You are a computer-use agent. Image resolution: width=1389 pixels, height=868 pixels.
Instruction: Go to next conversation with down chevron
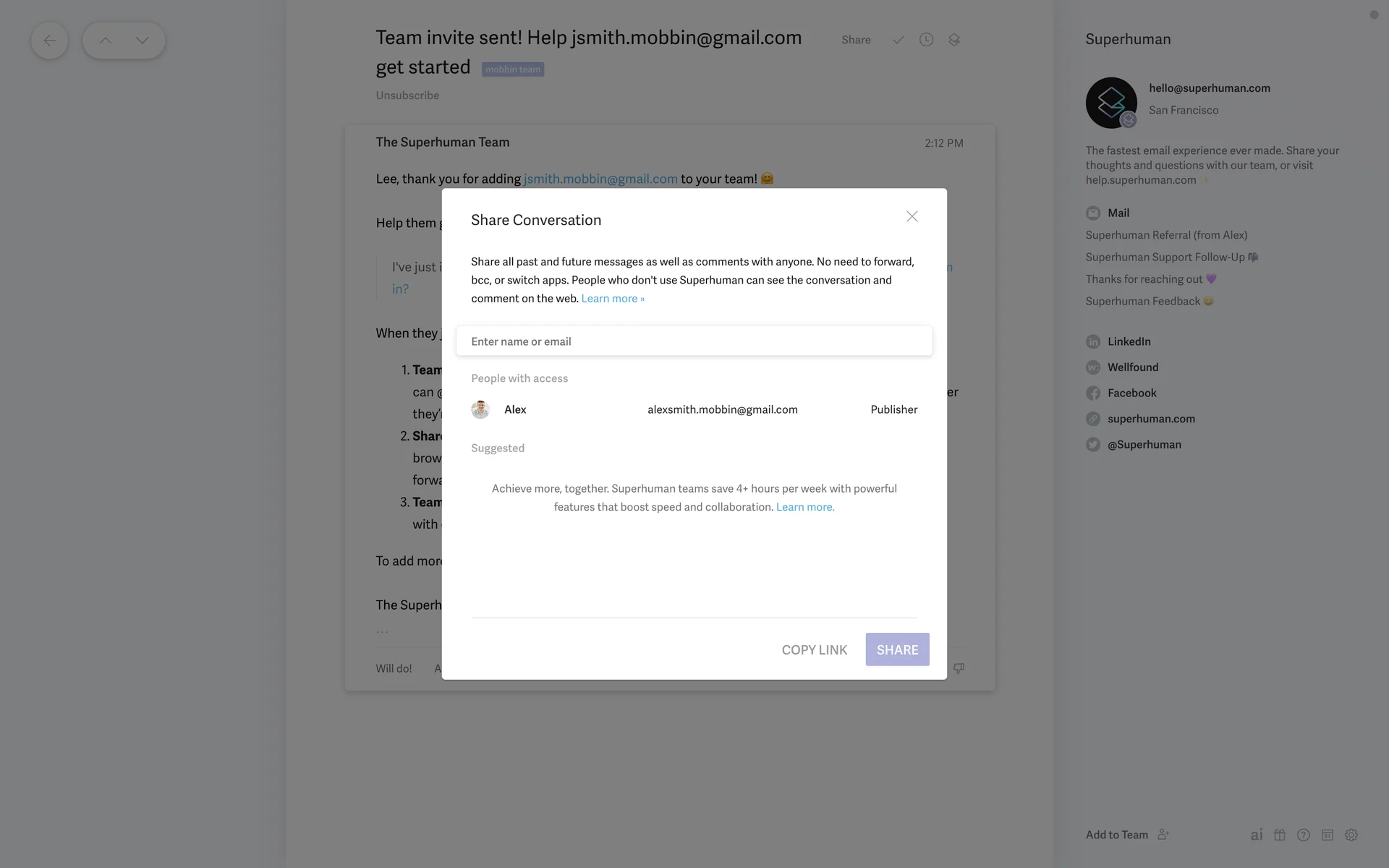pyautogui.click(x=143, y=41)
